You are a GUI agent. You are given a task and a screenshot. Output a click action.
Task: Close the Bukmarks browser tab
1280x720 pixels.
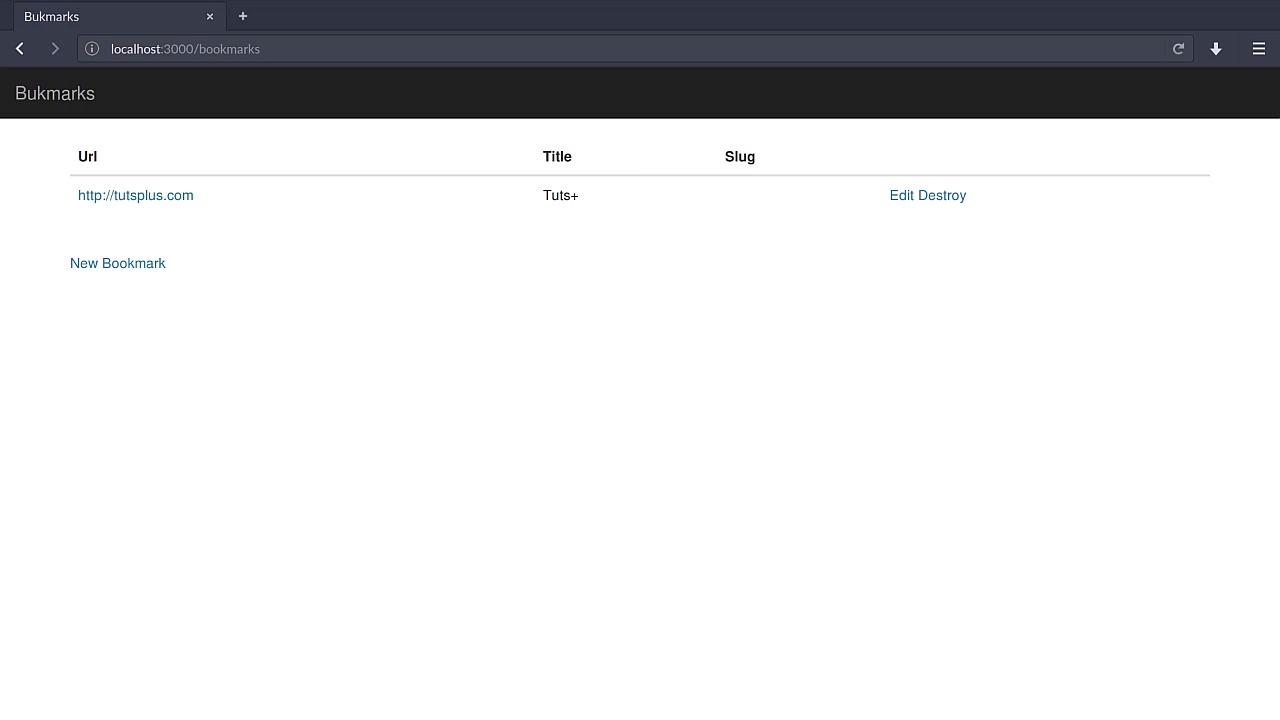(x=210, y=16)
